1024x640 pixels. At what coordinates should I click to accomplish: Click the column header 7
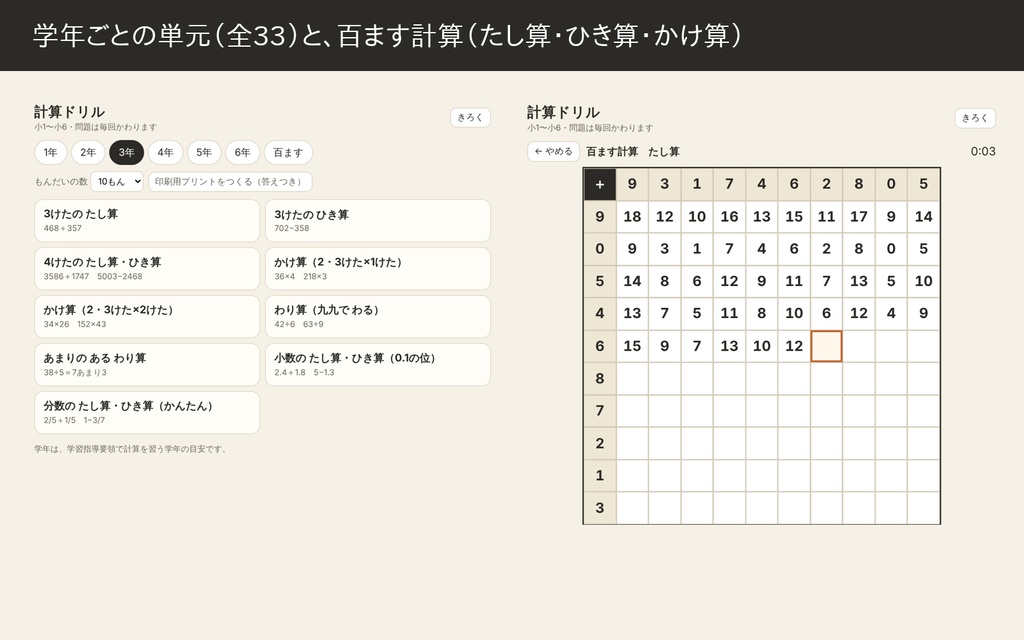(x=729, y=184)
